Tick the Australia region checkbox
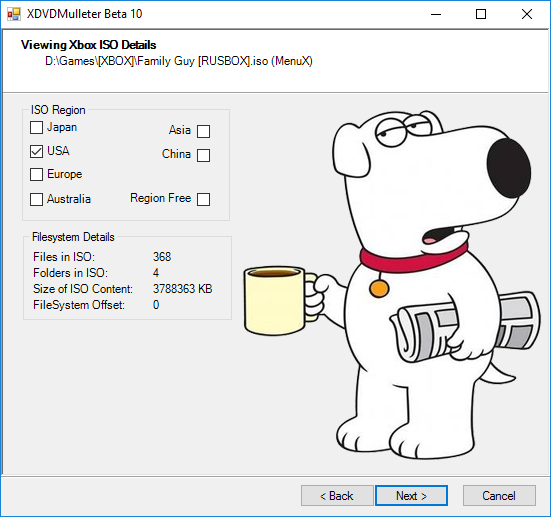 click(x=37, y=199)
